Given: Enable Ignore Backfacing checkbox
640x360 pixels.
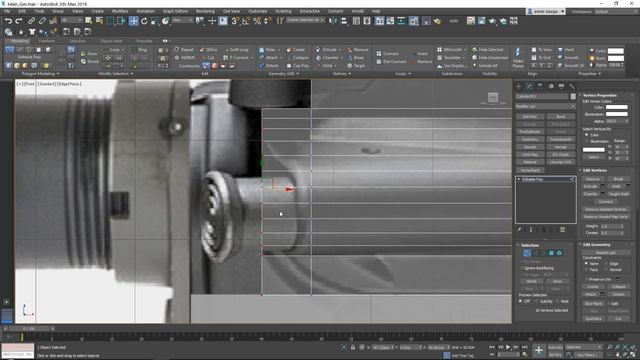Looking at the screenshot, I should (x=522, y=268).
